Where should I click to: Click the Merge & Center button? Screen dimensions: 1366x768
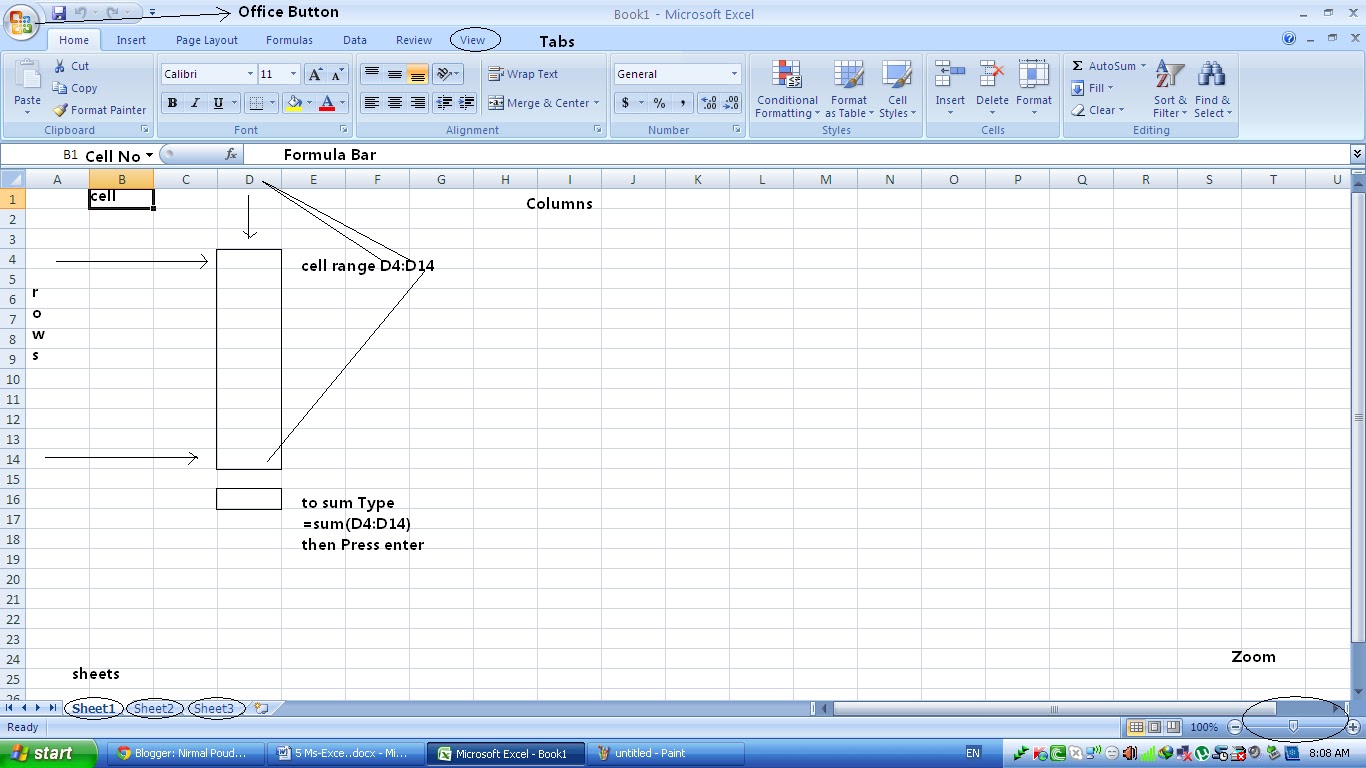(x=543, y=103)
